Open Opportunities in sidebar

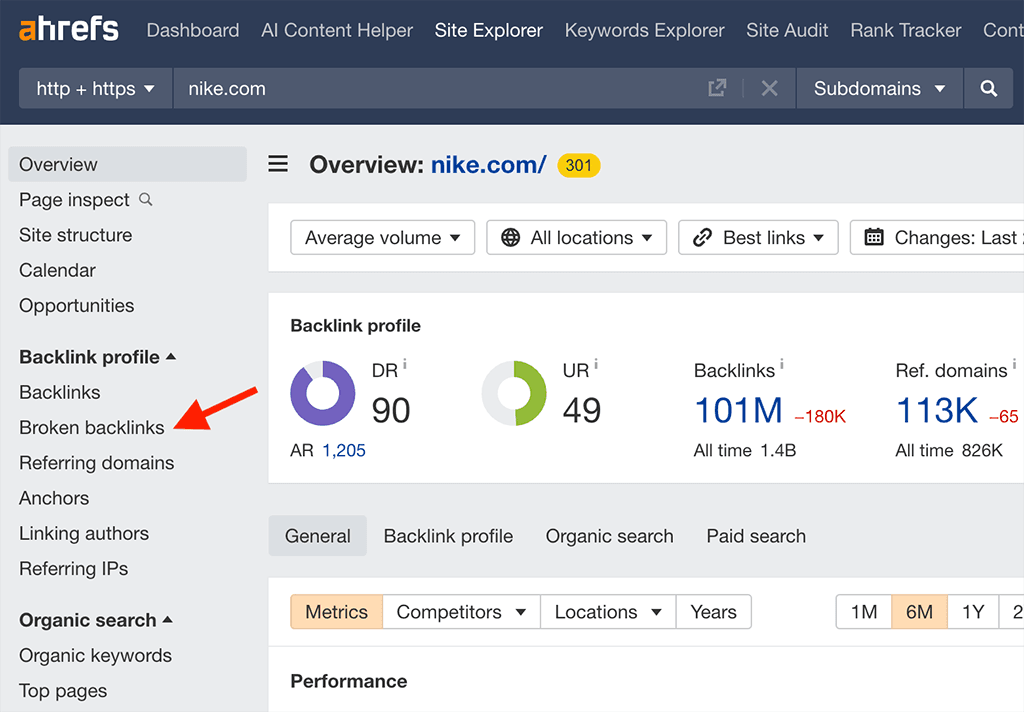[76, 305]
